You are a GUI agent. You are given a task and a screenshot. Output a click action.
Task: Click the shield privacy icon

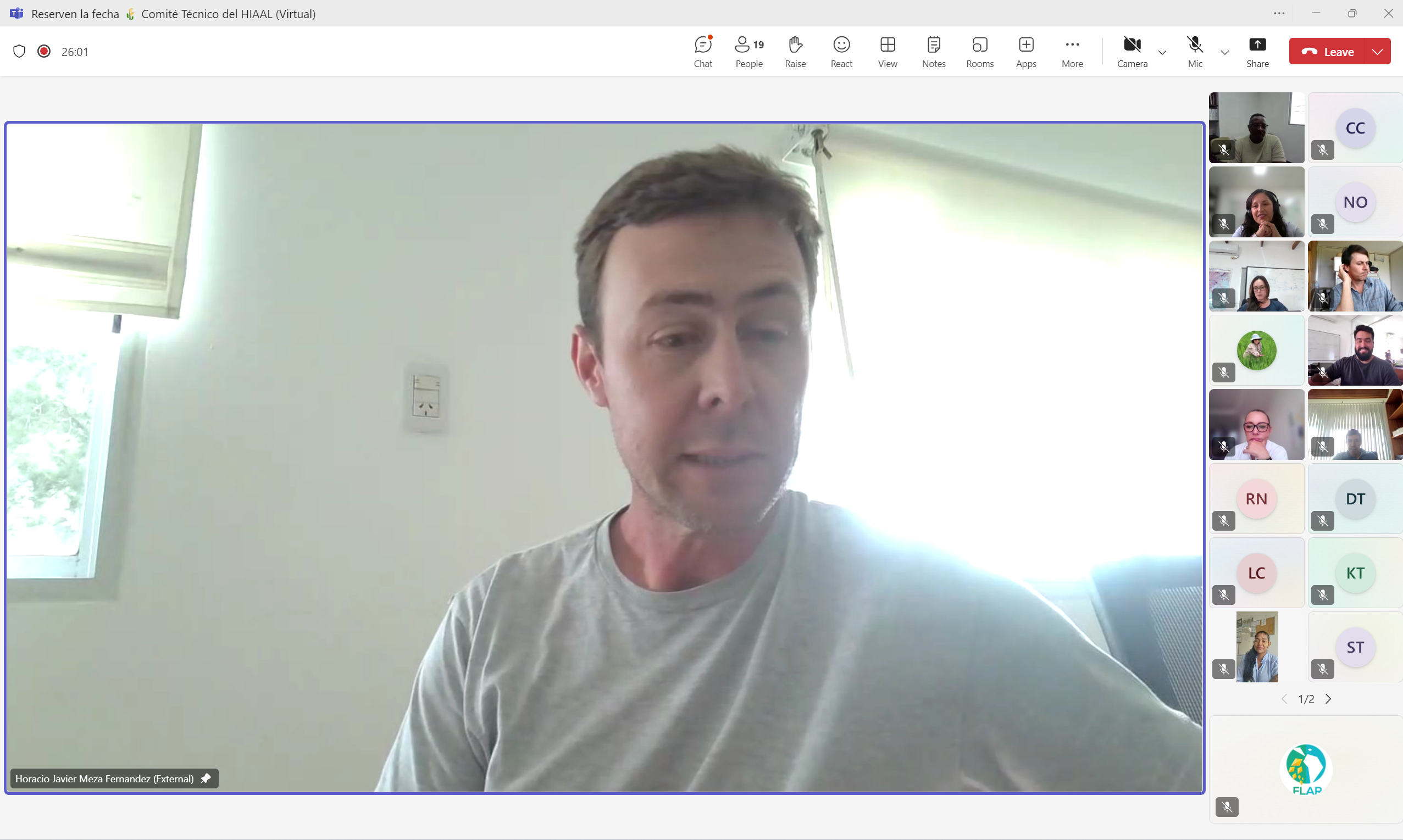click(19, 52)
